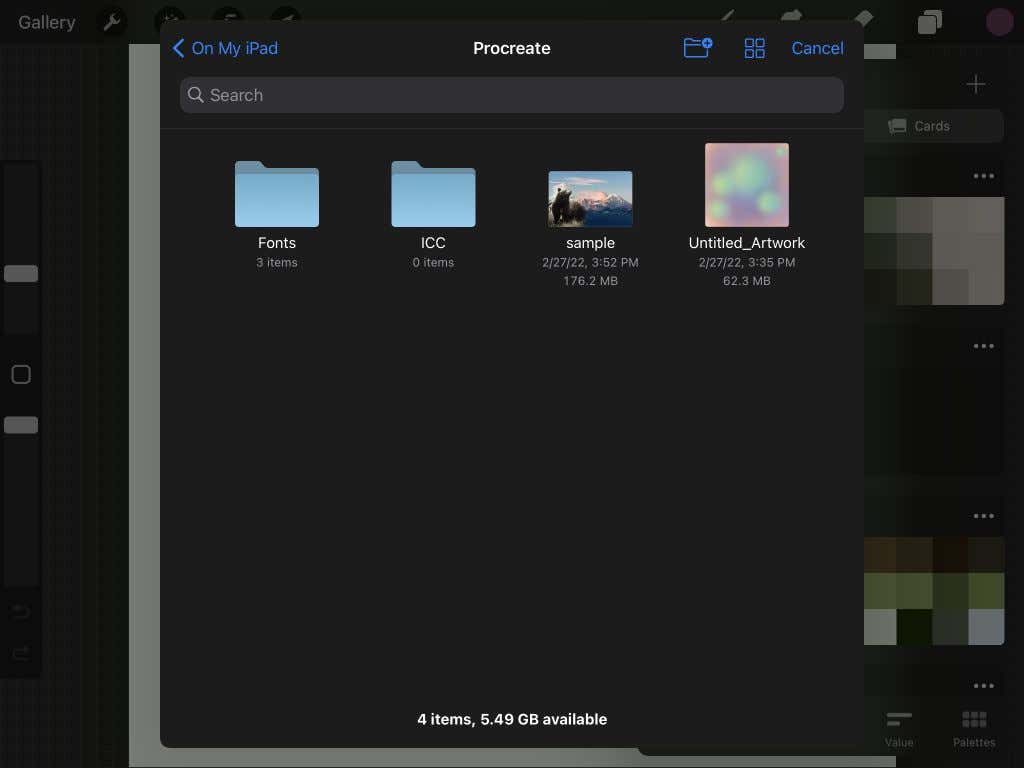Screen dimensions: 1024x768
Task: Click the Search field
Action: click(511, 95)
